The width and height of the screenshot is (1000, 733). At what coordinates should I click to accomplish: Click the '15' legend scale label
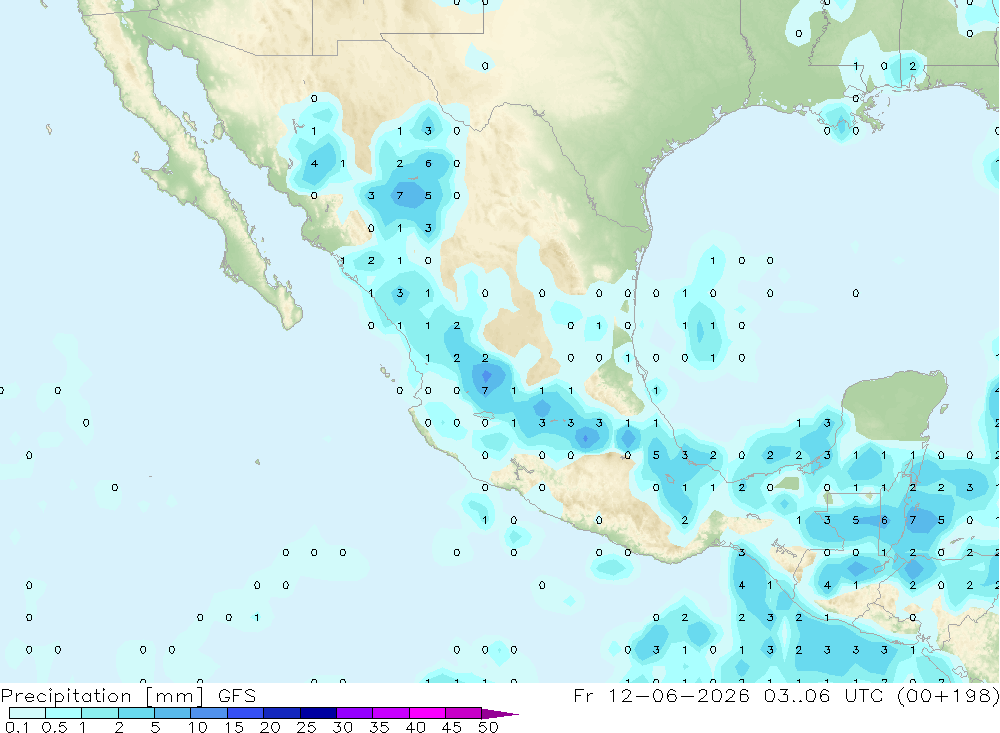click(x=234, y=727)
